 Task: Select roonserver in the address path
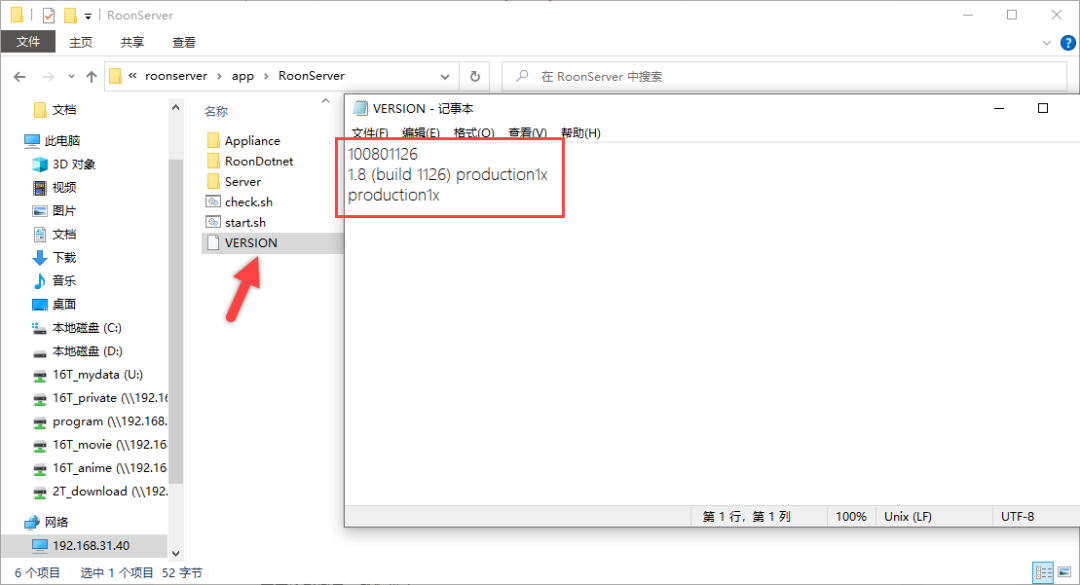[176, 76]
